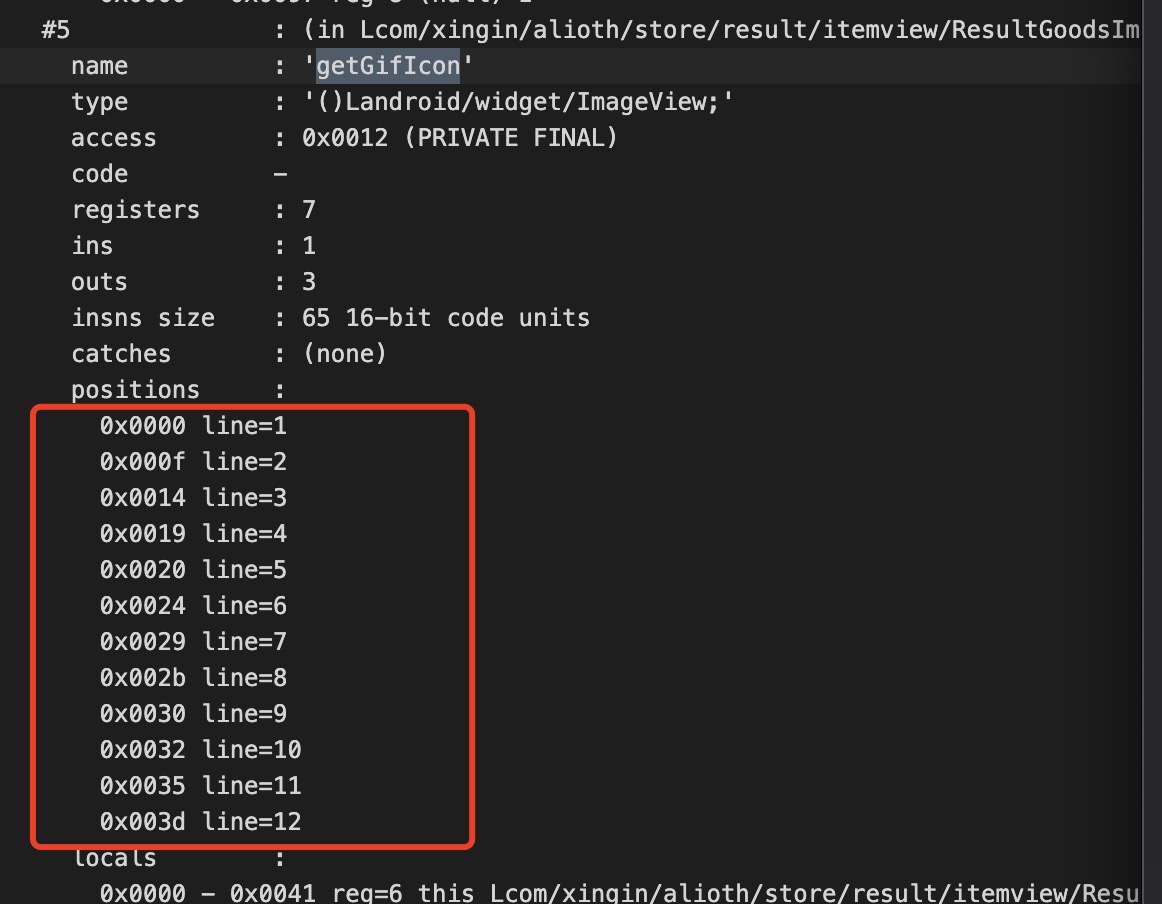Click position entry '0x0019 line=4'
This screenshot has height=904, width=1162.
[193, 533]
